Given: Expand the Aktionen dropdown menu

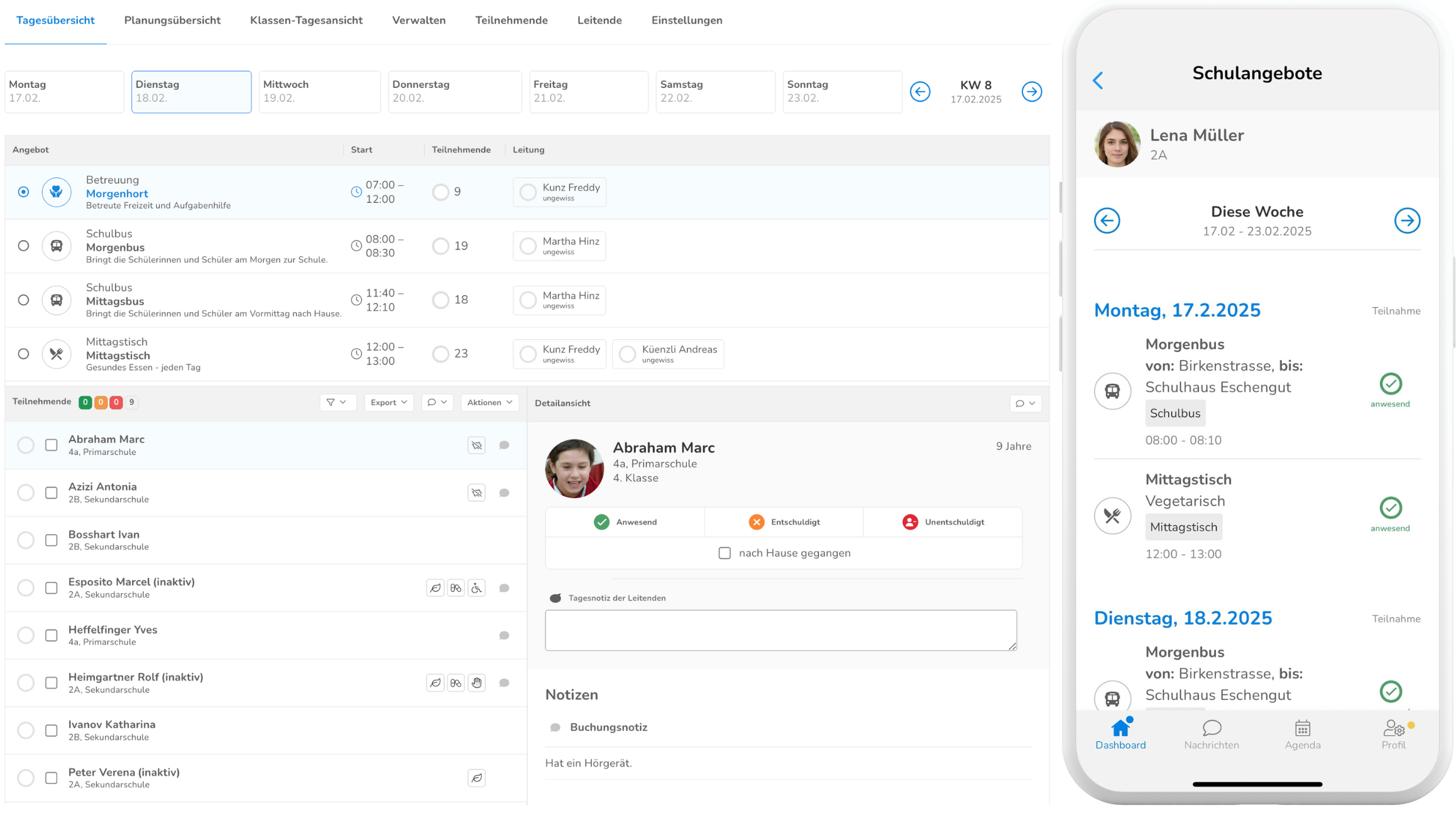Looking at the screenshot, I should [x=490, y=402].
